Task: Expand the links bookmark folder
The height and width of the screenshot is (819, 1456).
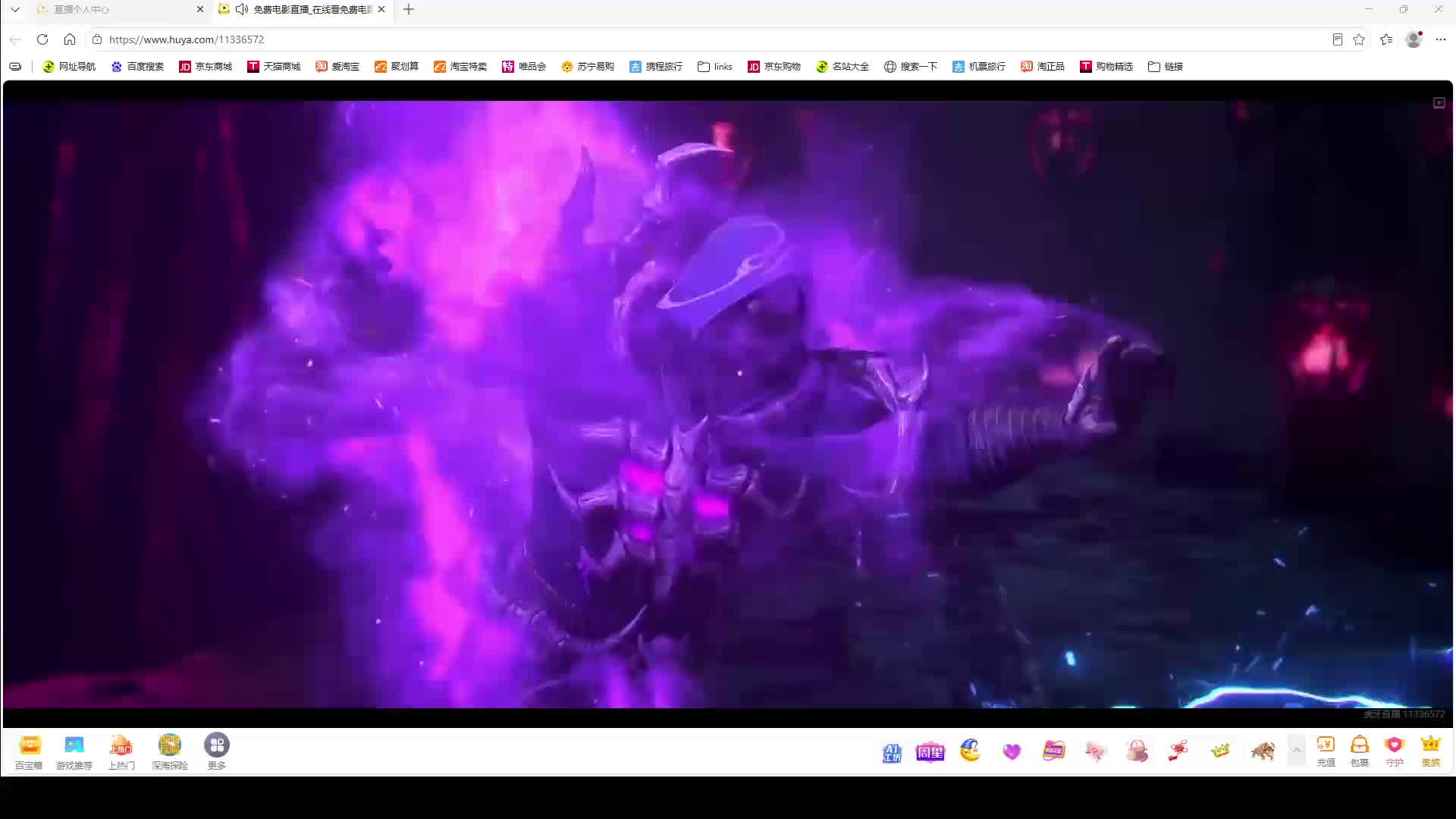Action: click(715, 67)
